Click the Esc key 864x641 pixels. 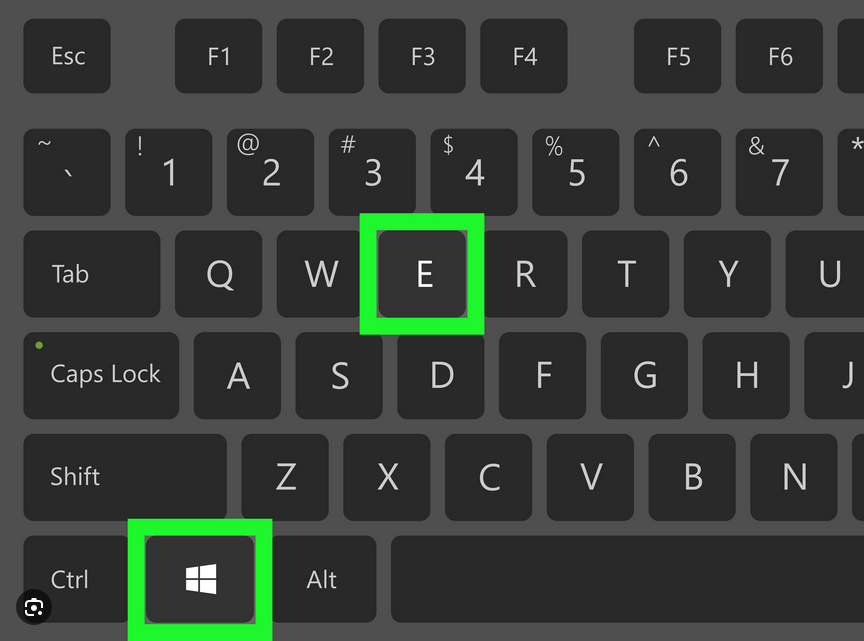point(67,56)
